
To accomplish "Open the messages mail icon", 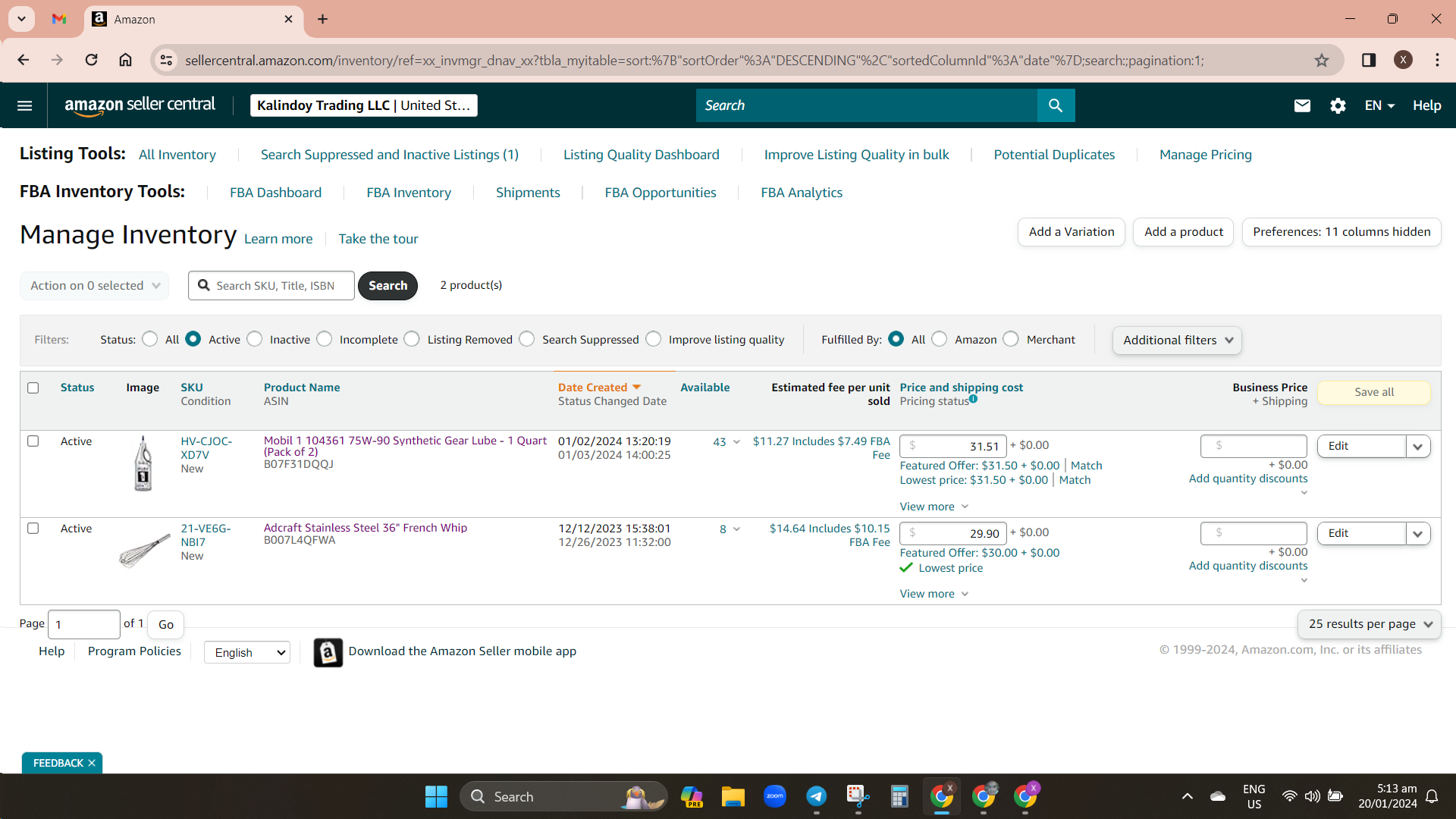I will tap(1302, 105).
